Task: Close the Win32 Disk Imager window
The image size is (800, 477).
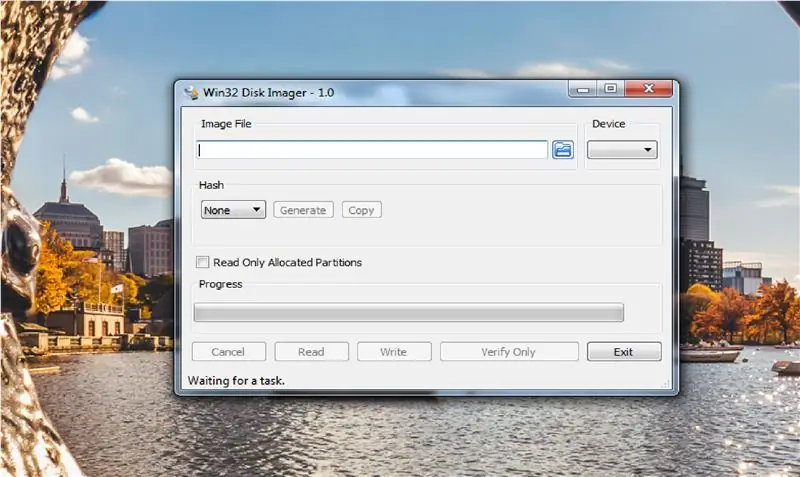Action: [648, 89]
